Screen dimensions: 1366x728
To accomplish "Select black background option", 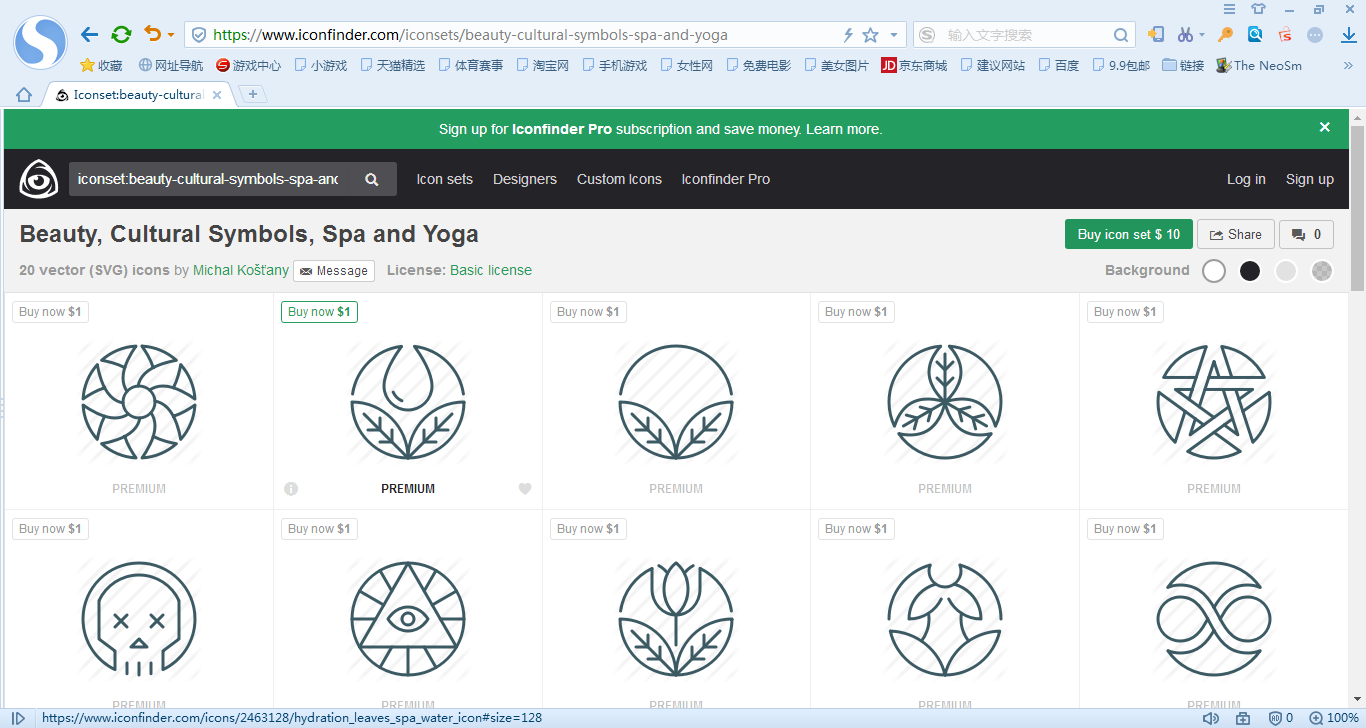I will [x=1250, y=270].
